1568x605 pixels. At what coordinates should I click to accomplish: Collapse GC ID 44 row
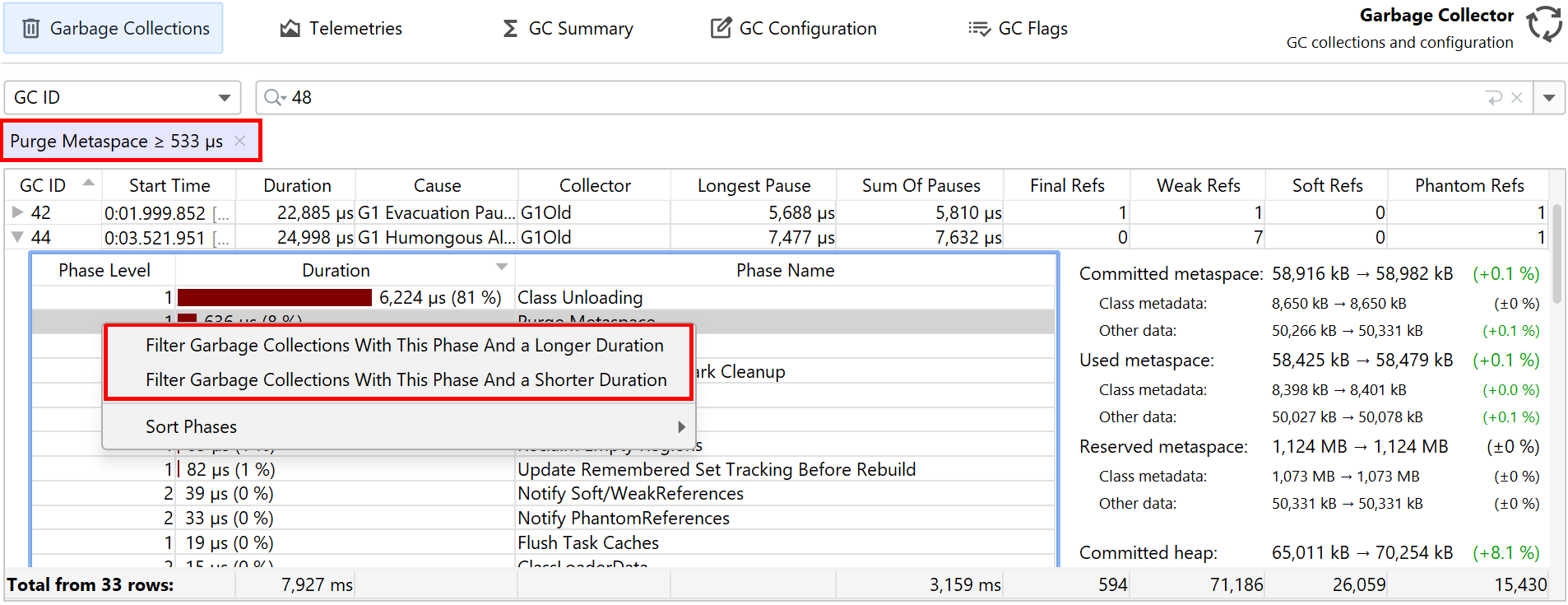point(17,237)
